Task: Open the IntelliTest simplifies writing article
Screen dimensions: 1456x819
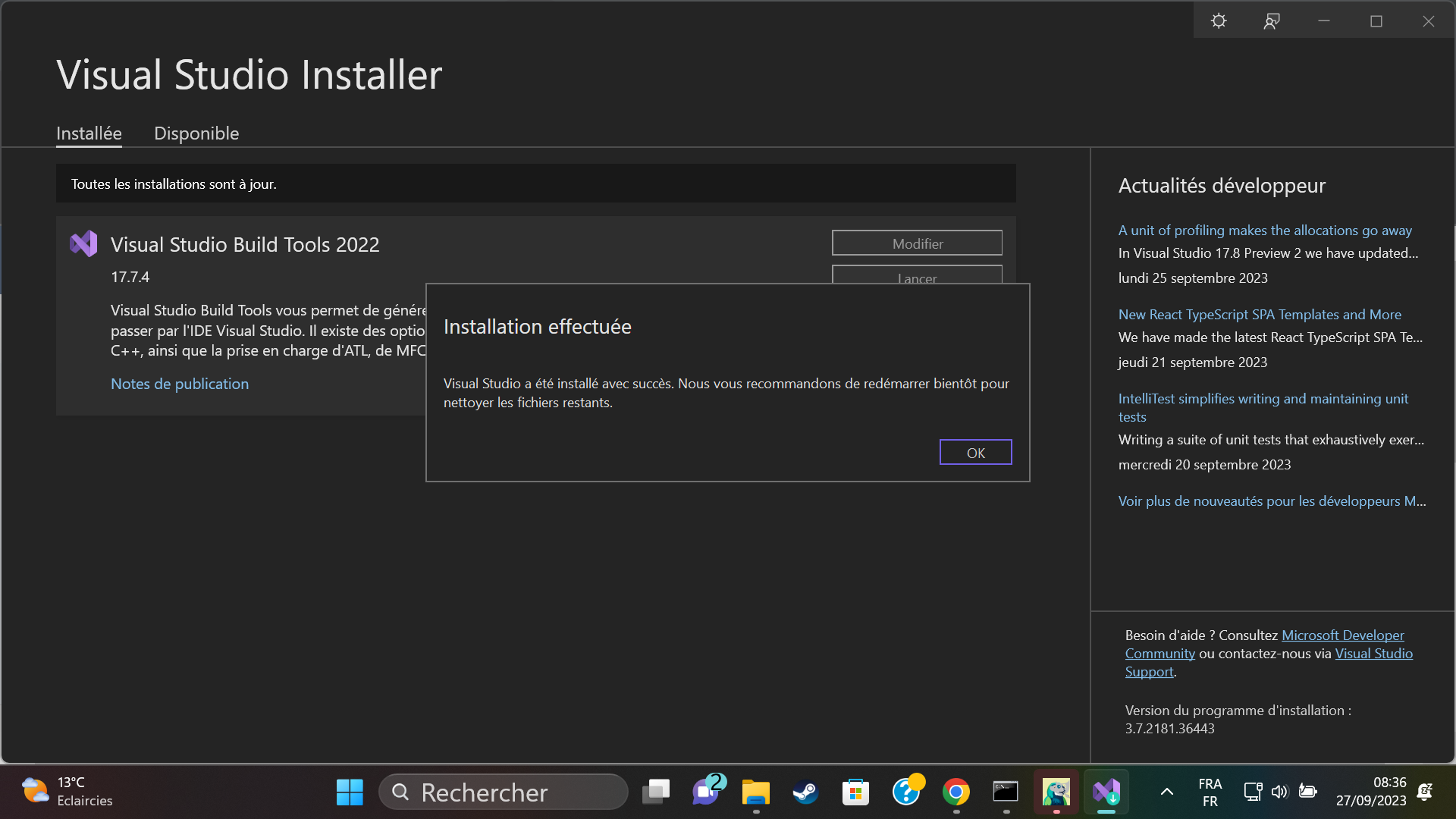Action: 1263,408
